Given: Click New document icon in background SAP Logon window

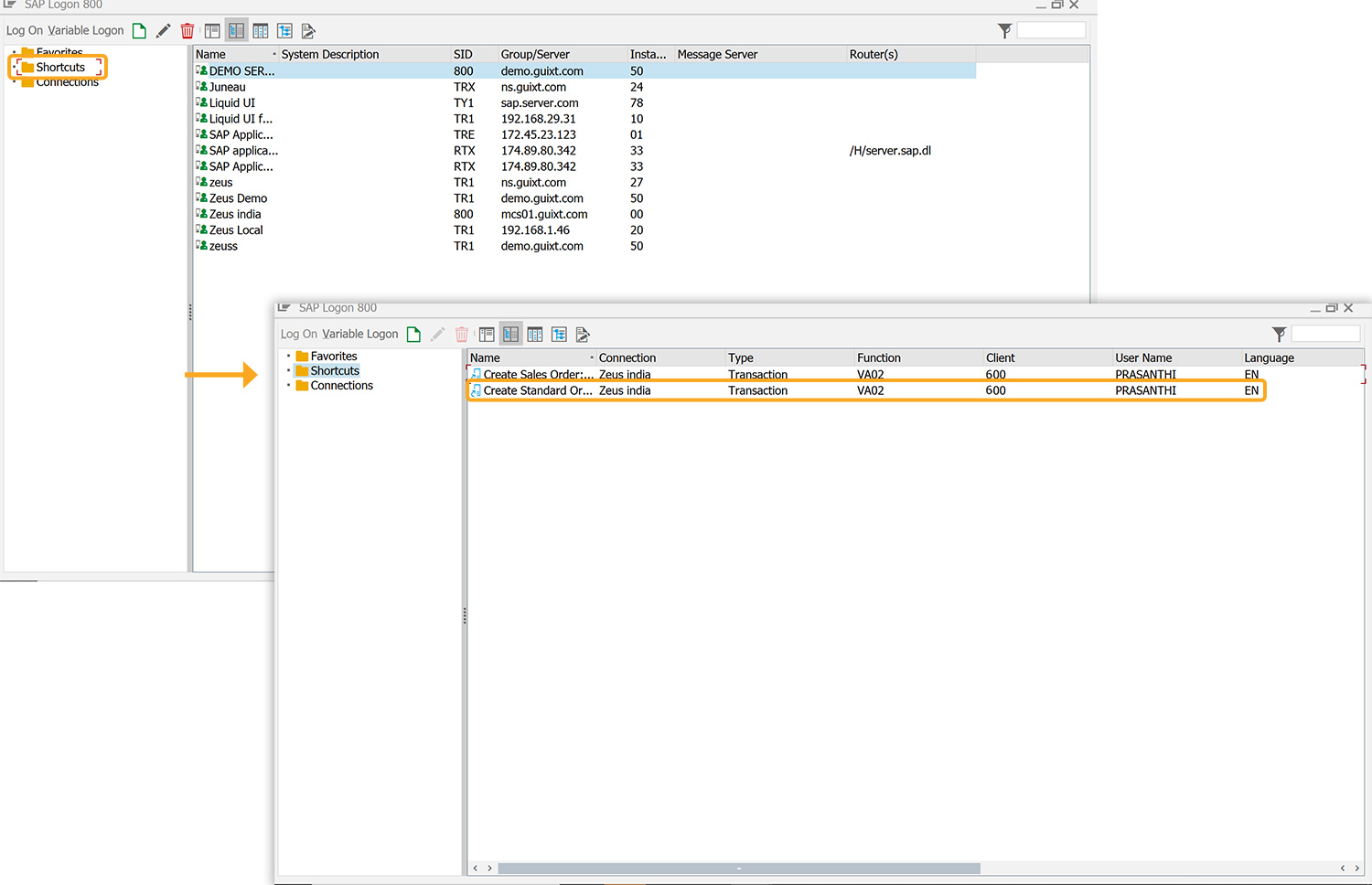Looking at the screenshot, I should click(x=139, y=31).
